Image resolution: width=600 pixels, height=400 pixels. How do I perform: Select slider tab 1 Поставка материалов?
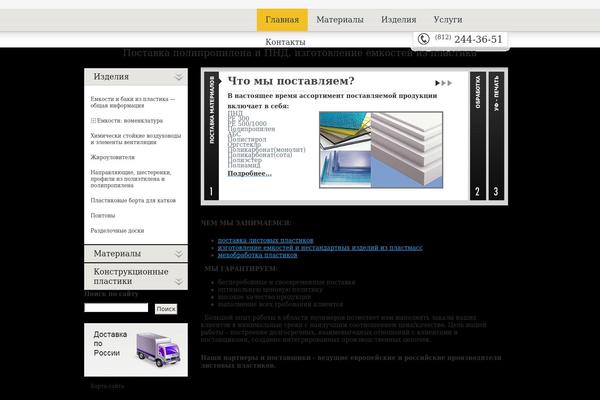[x=212, y=136]
